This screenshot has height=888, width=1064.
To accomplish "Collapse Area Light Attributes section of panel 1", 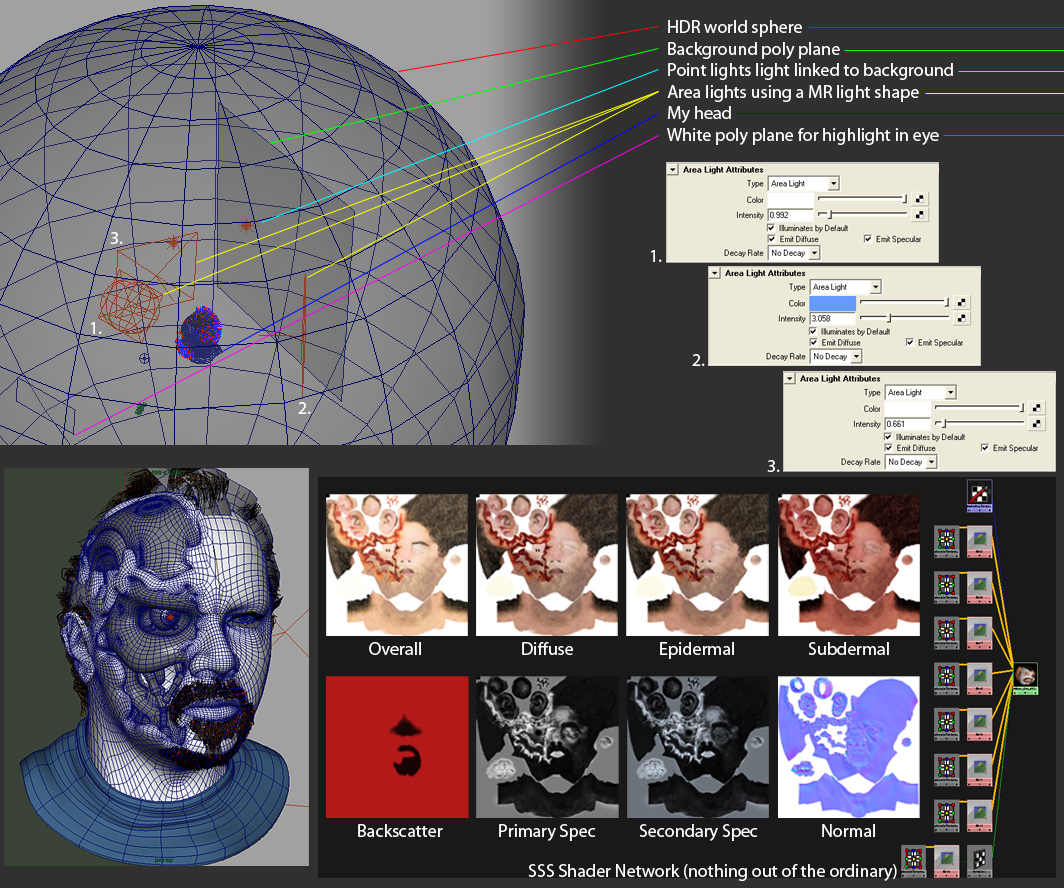I will coord(672,170).
